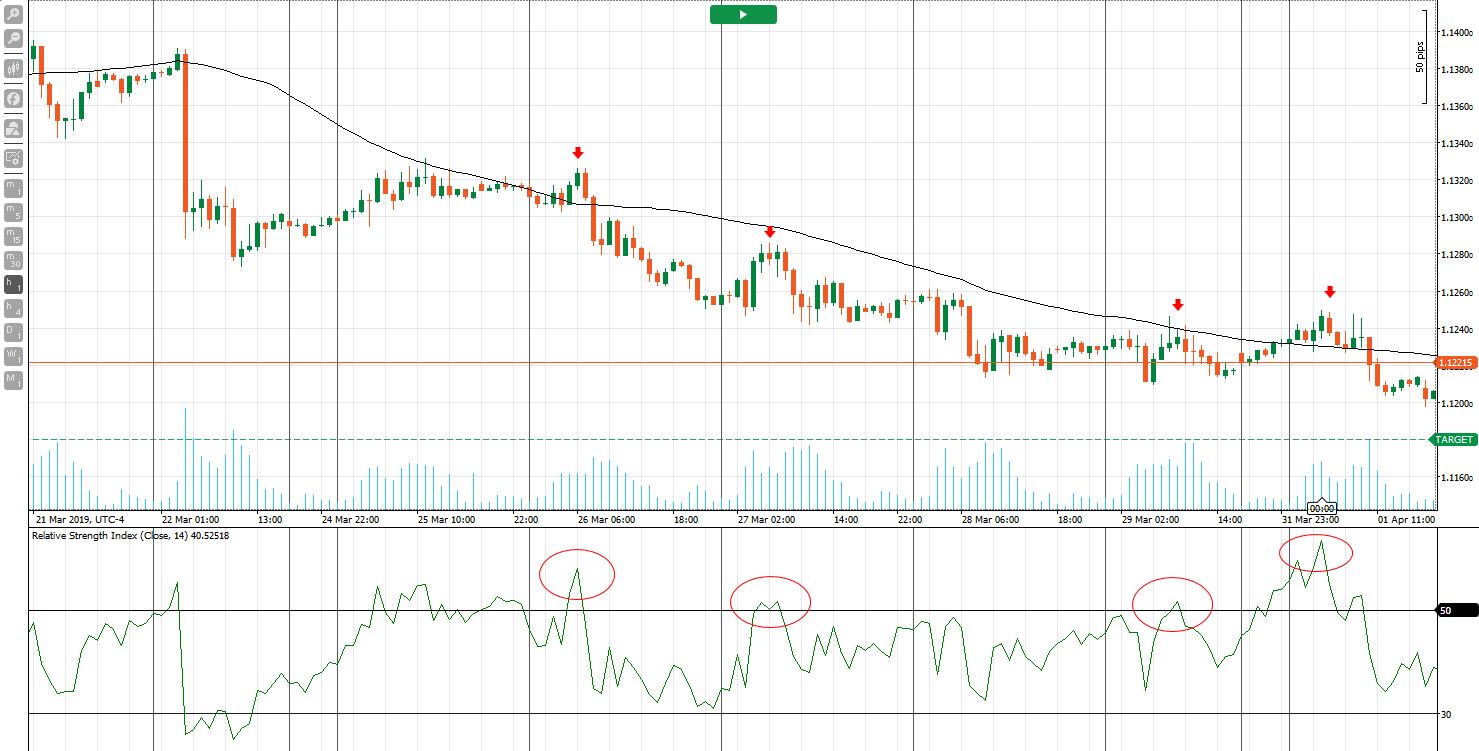
Task: Click the 27 Mar 02:00 time axis label
Action: click(767, 519)
